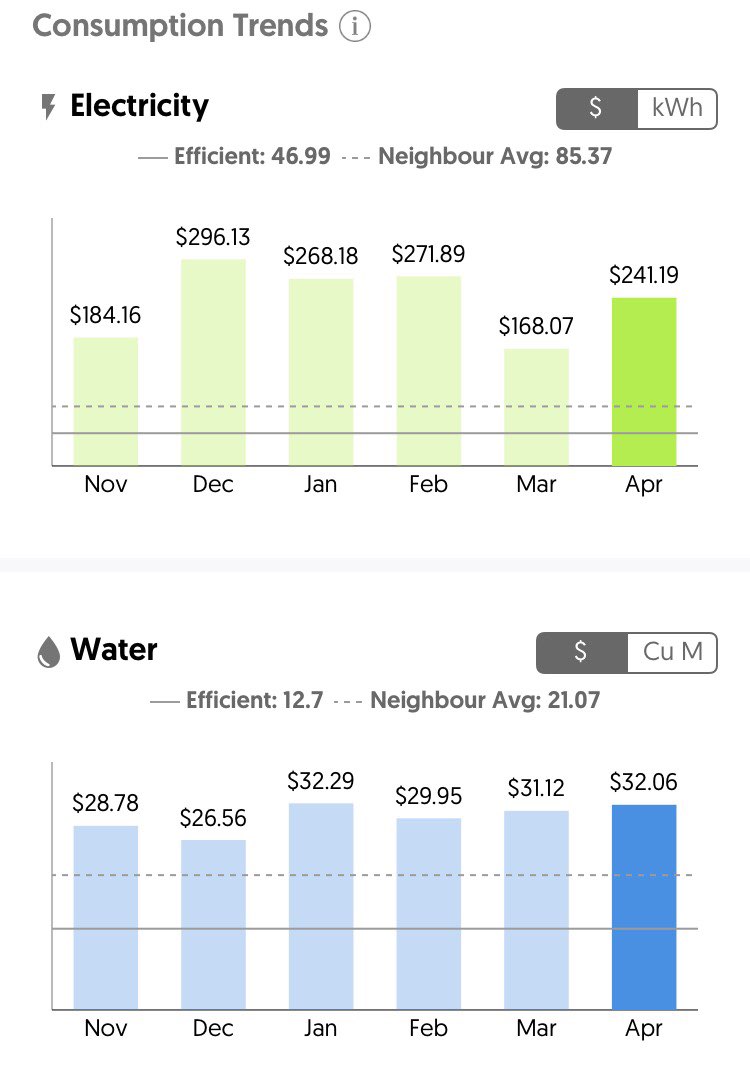
Task: Select the dollar view for Water
Action: pyautogui.click(x=582, y=653)
